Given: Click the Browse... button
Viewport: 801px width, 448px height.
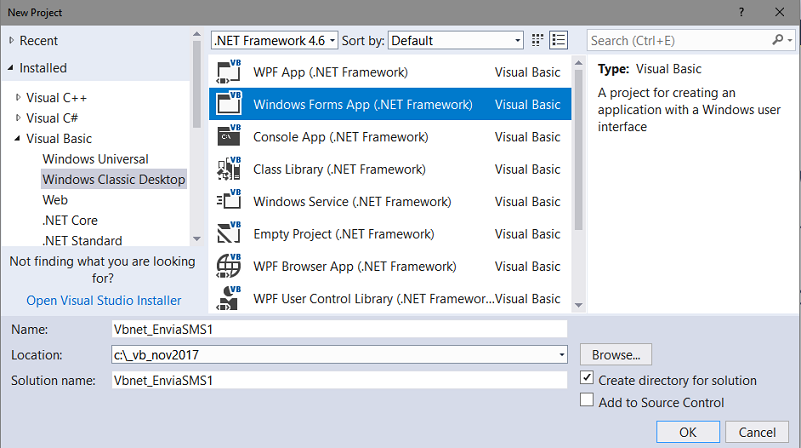Looking at the screenshot, I should pos(616,355).
